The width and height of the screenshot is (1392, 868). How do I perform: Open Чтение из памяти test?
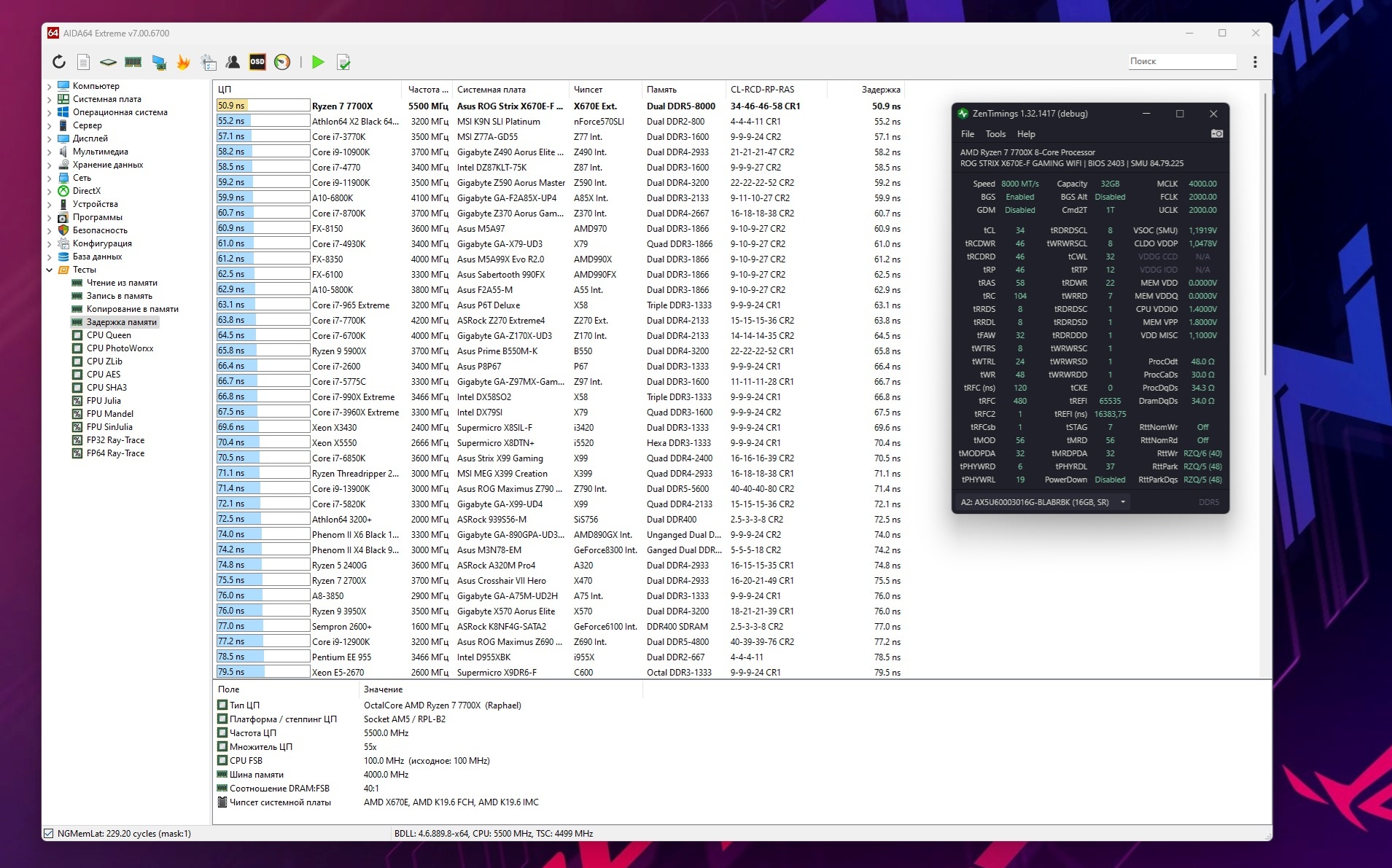122,283
